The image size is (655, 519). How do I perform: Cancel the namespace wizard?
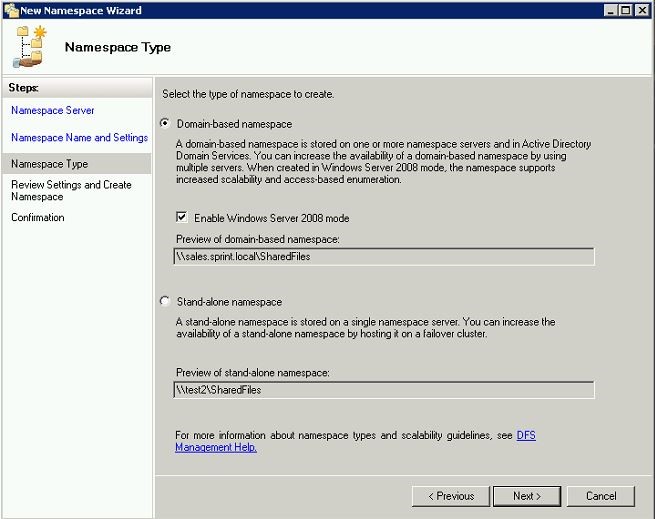tap(601, 496)
